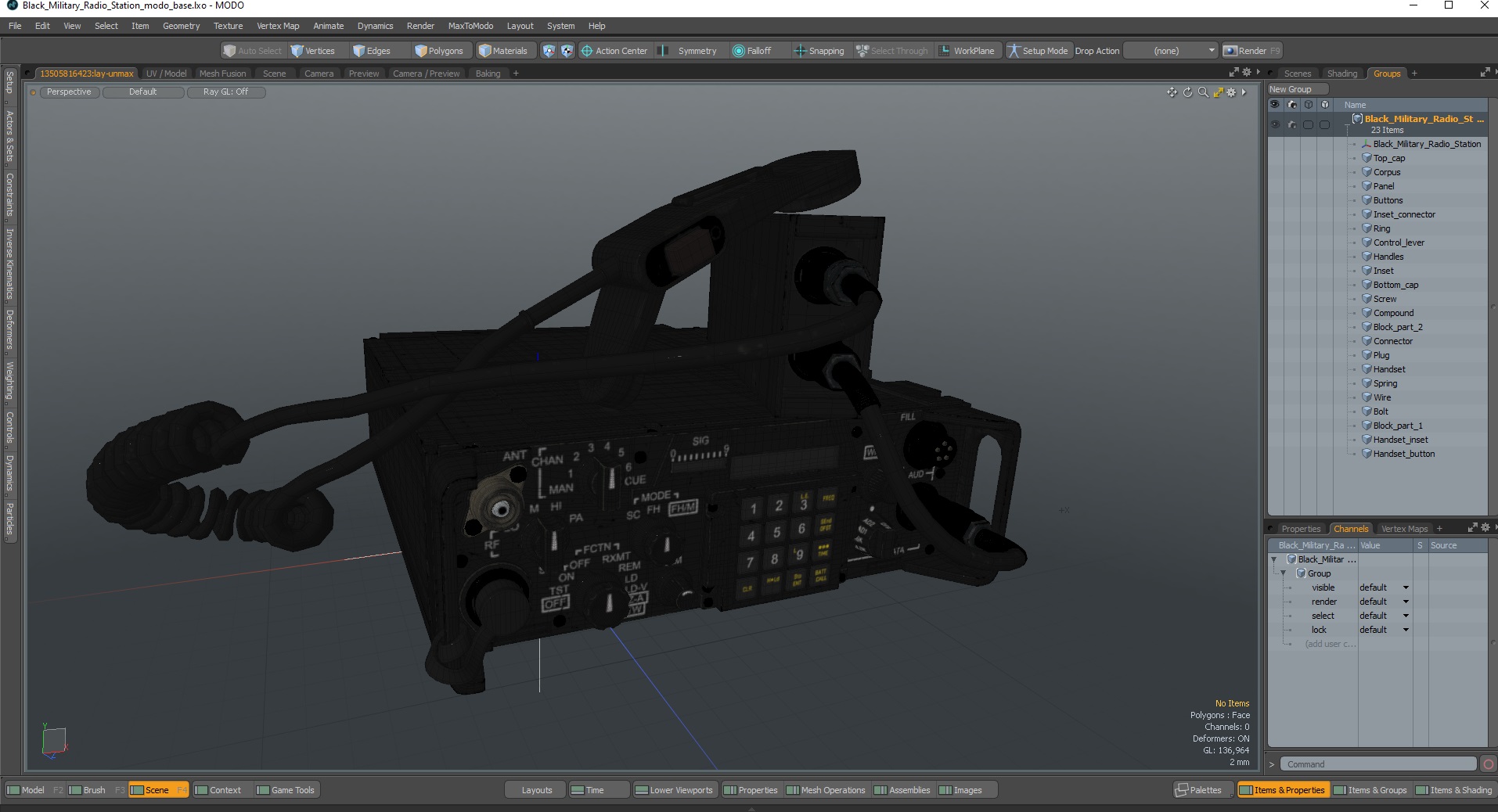Switch to the Vertex Maps tab
The image size is (1498, 812).
click(1404, 529)
